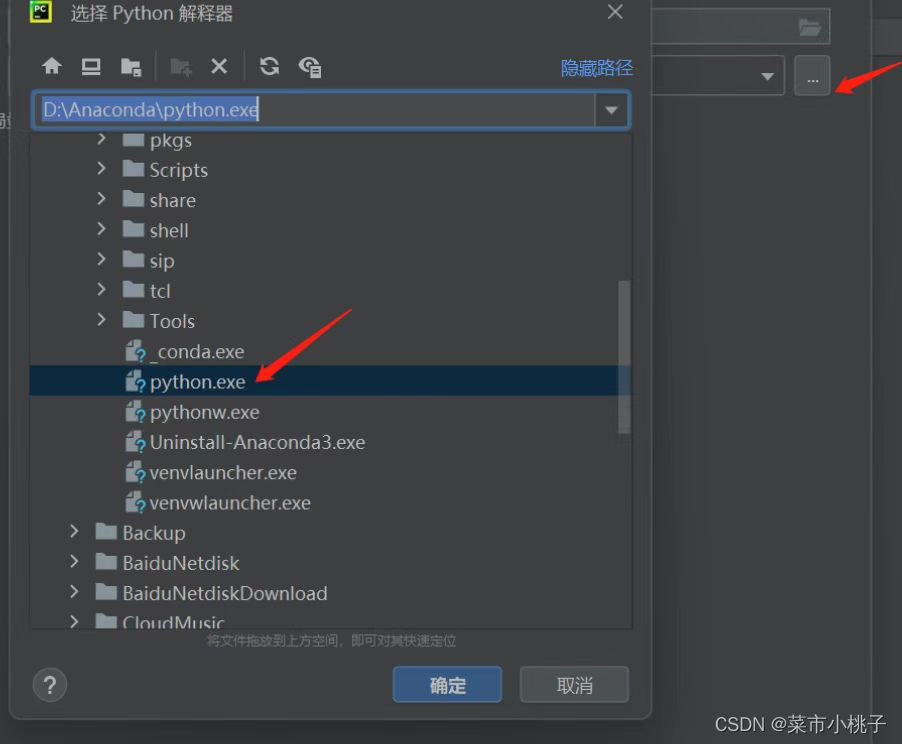Select the sip folder row
The height and width of the screenshot is (744, 902).
click(x=330, y=260)
